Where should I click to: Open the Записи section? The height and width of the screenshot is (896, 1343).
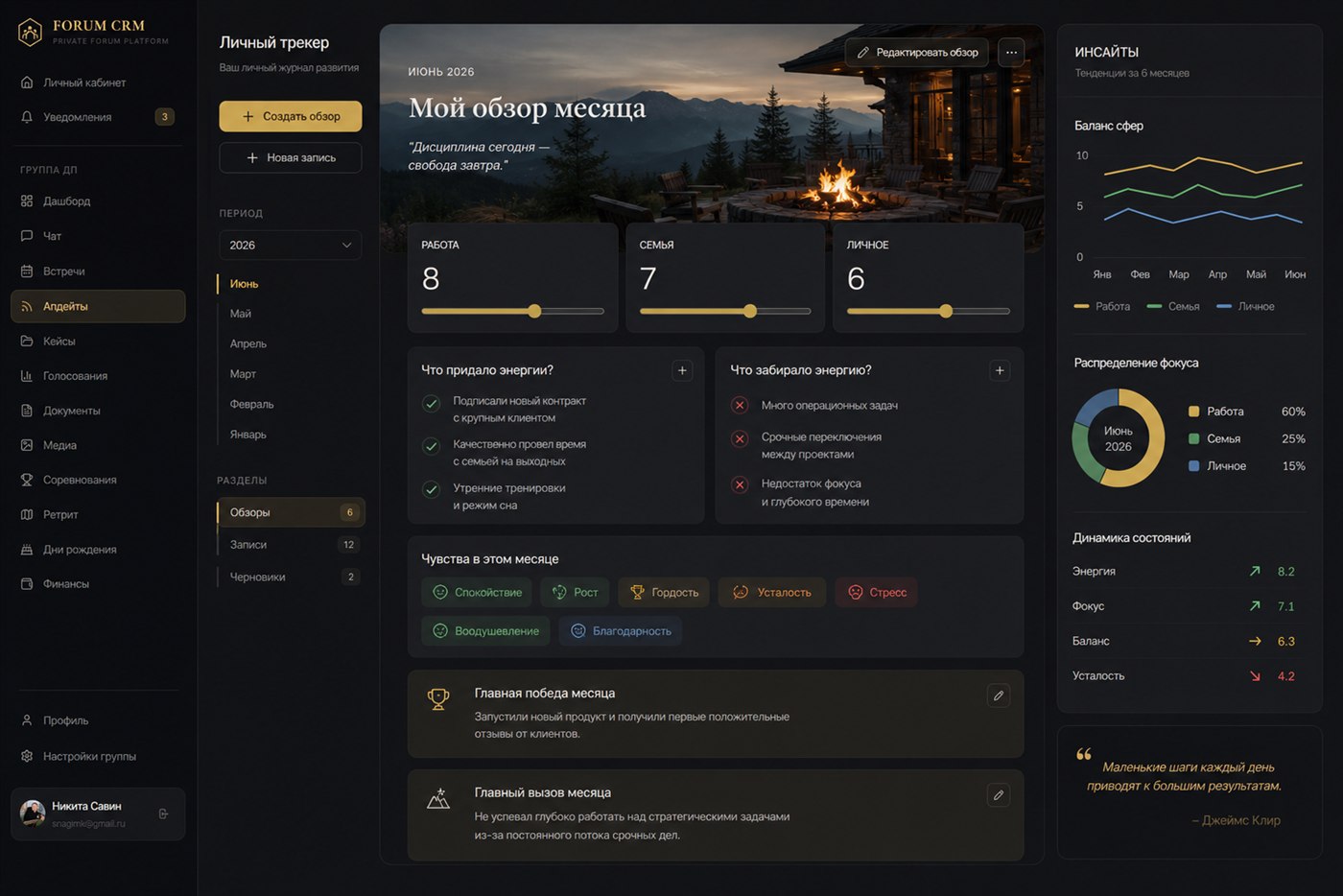[x=291, y=545]
